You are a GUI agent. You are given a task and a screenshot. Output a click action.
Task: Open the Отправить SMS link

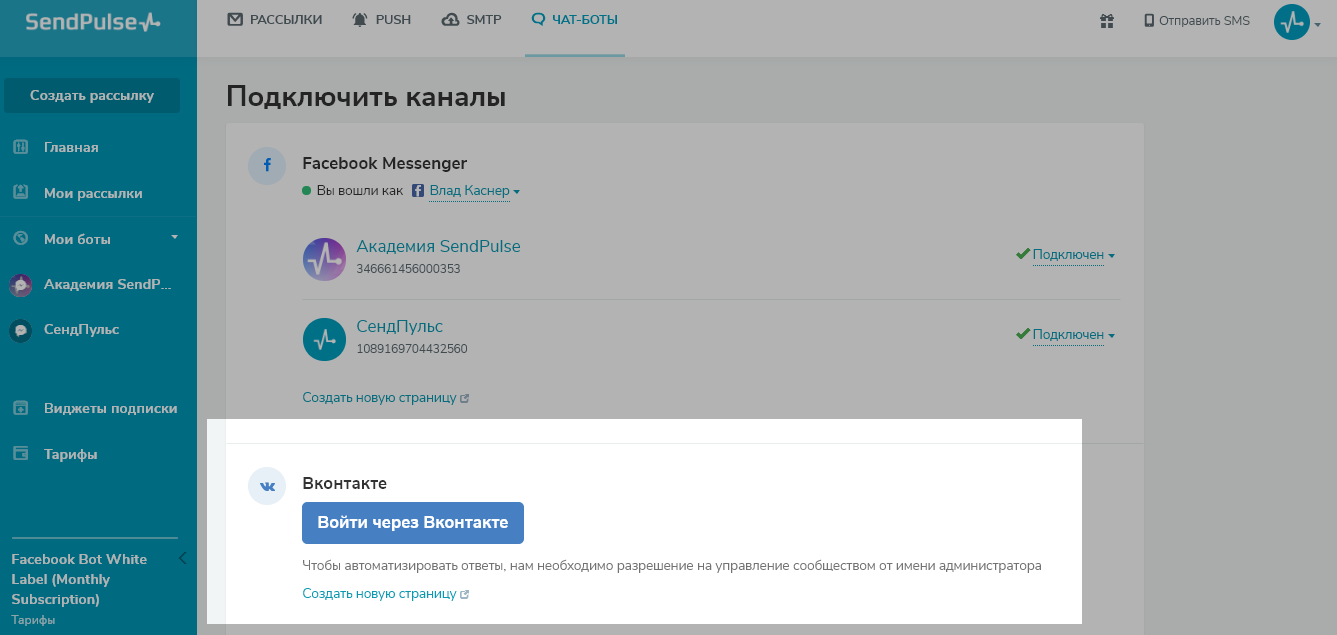pos(1197,20)
